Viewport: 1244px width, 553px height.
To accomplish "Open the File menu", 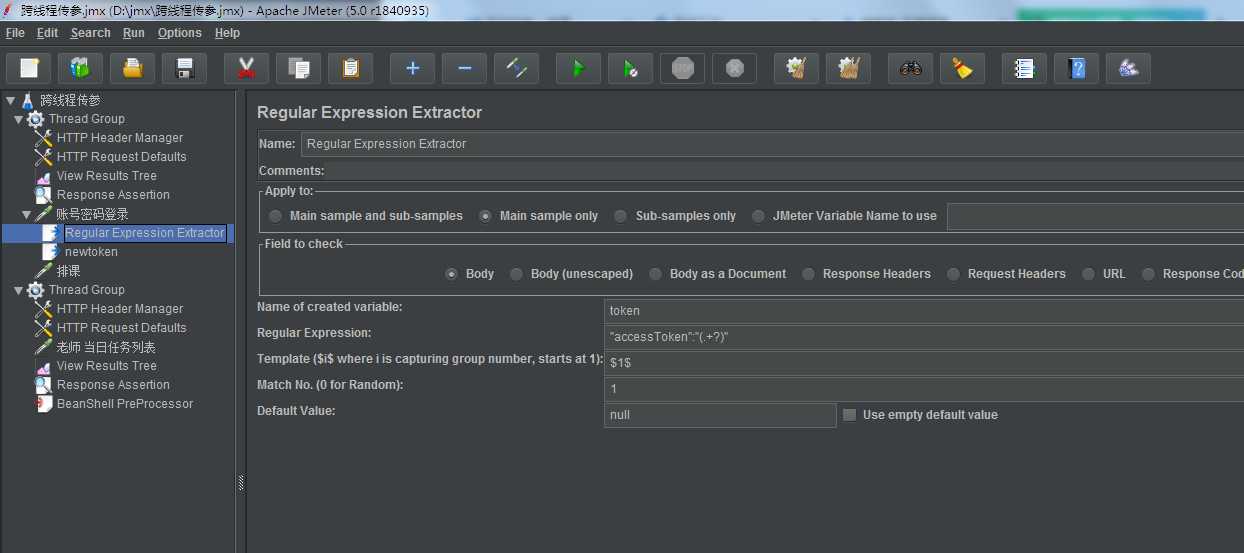I will tap(15, 33).
